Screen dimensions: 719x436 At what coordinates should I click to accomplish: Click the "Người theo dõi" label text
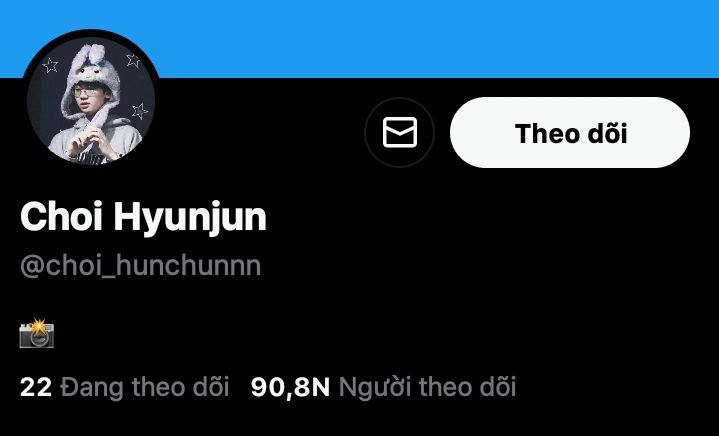pos(427,387)
